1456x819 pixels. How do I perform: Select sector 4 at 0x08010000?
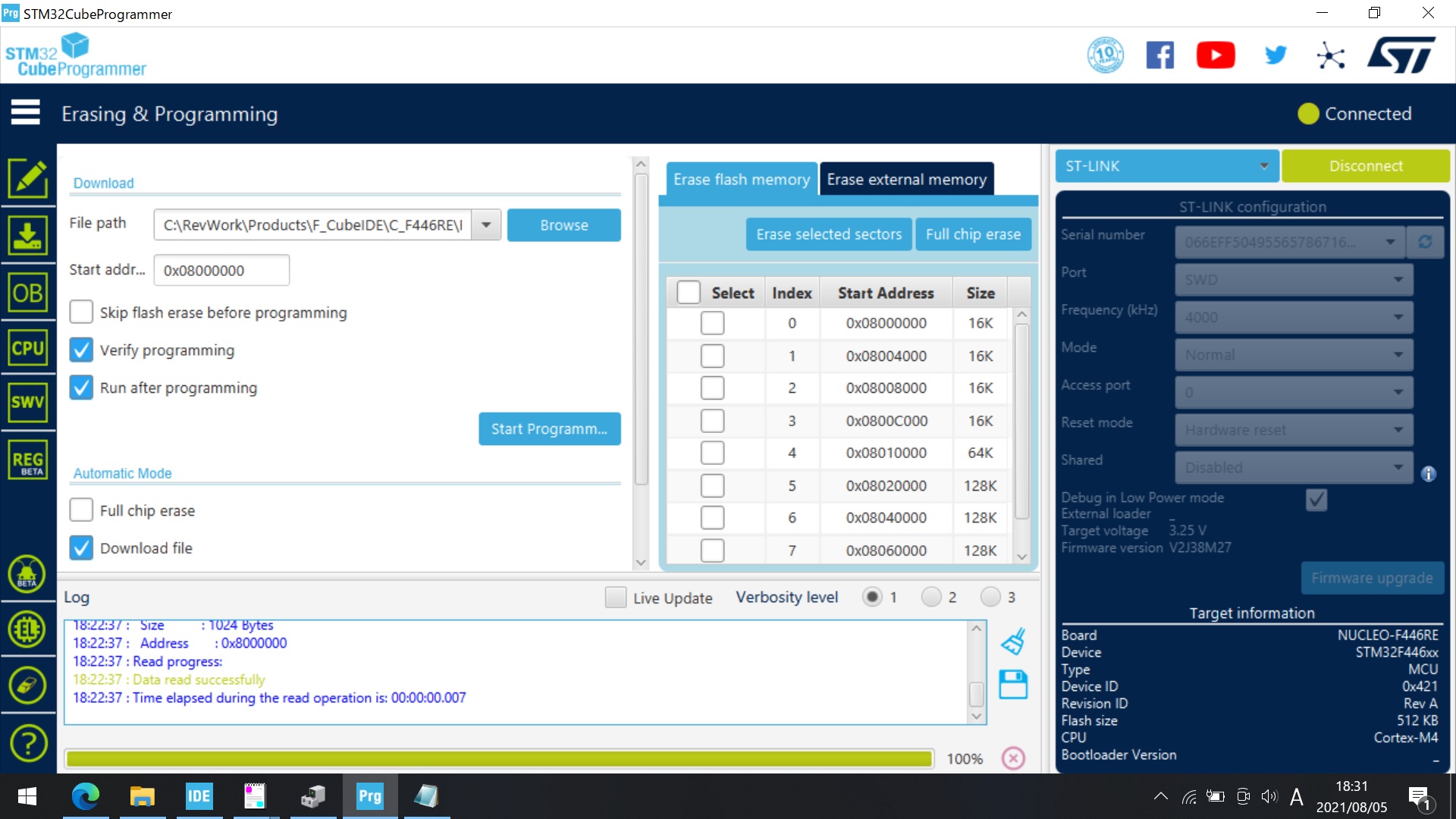coord(713,453)
